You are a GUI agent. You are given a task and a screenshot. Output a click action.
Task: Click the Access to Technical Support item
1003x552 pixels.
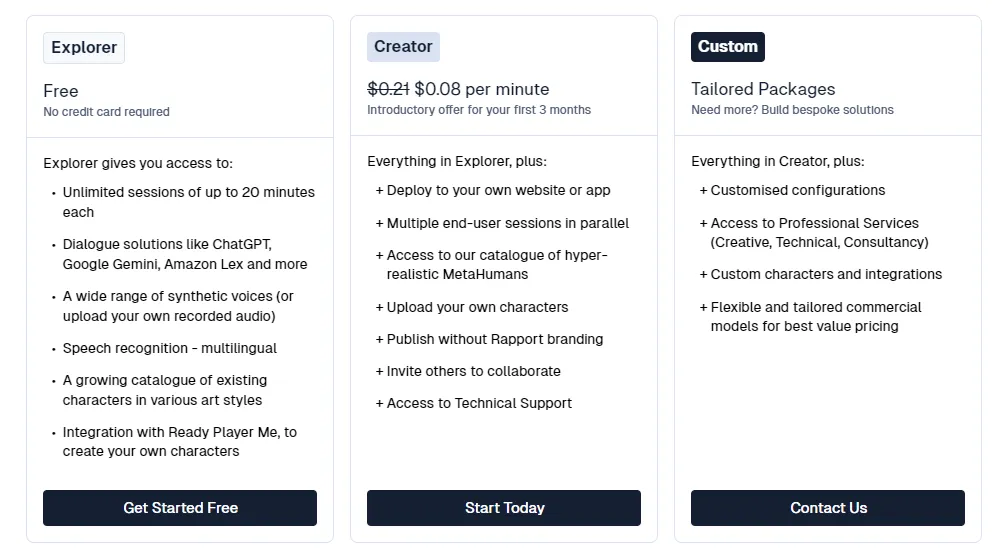[473, 403]
